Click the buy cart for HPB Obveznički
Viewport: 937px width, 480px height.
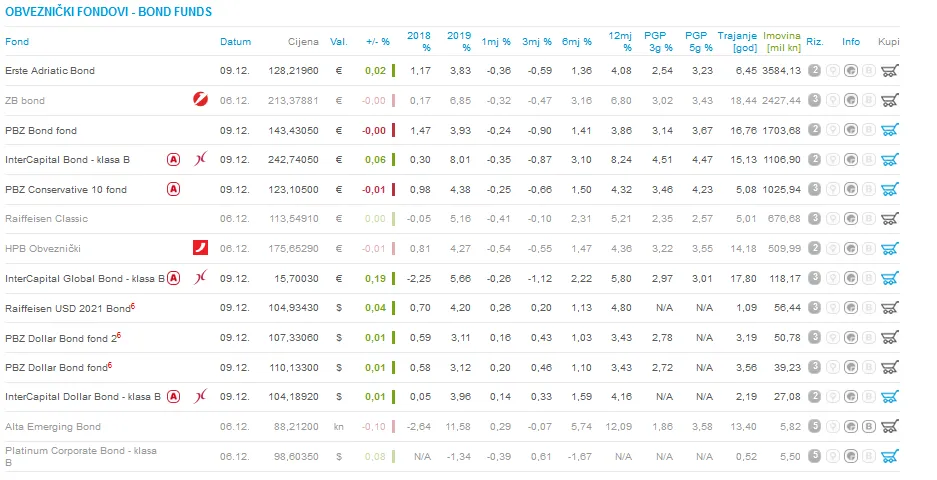(889, 249)
